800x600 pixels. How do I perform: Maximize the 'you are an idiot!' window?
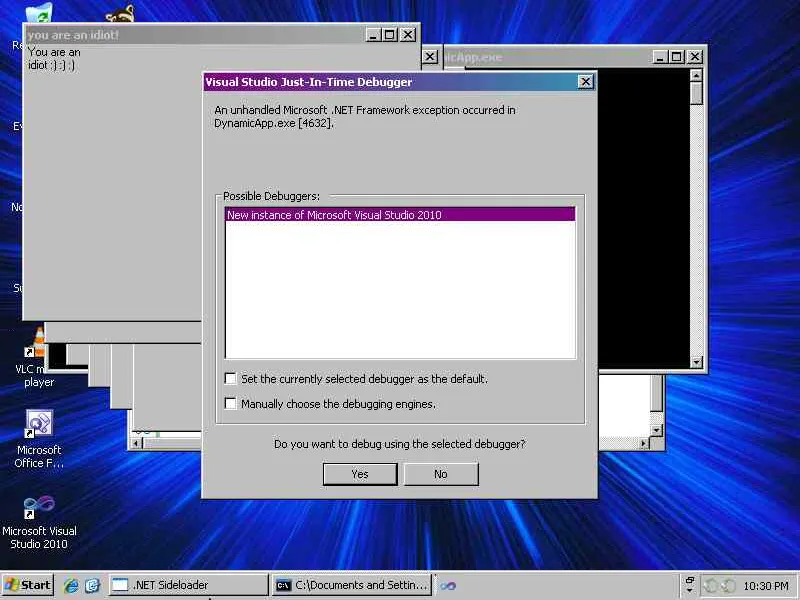click(x=390, y=35)
